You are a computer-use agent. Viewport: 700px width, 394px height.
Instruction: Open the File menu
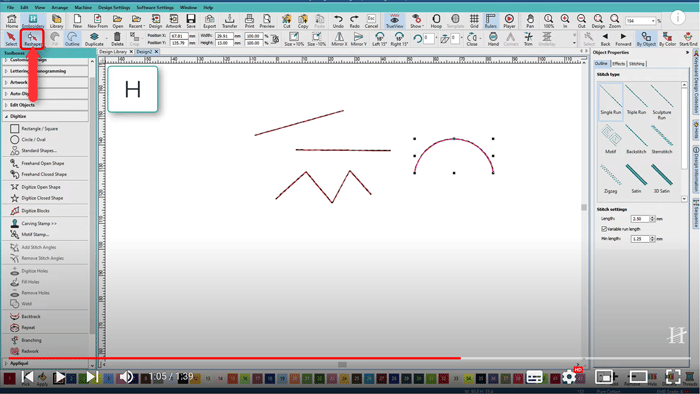pyautogui.click(x=10, y=8)
